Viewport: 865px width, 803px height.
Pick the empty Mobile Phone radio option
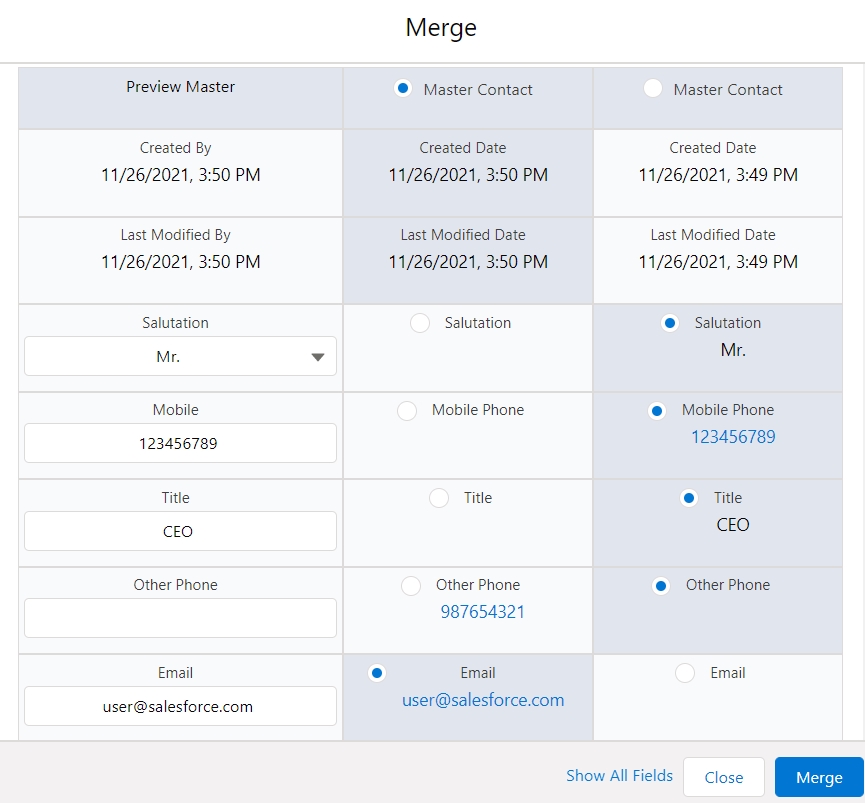pos(407,411)
